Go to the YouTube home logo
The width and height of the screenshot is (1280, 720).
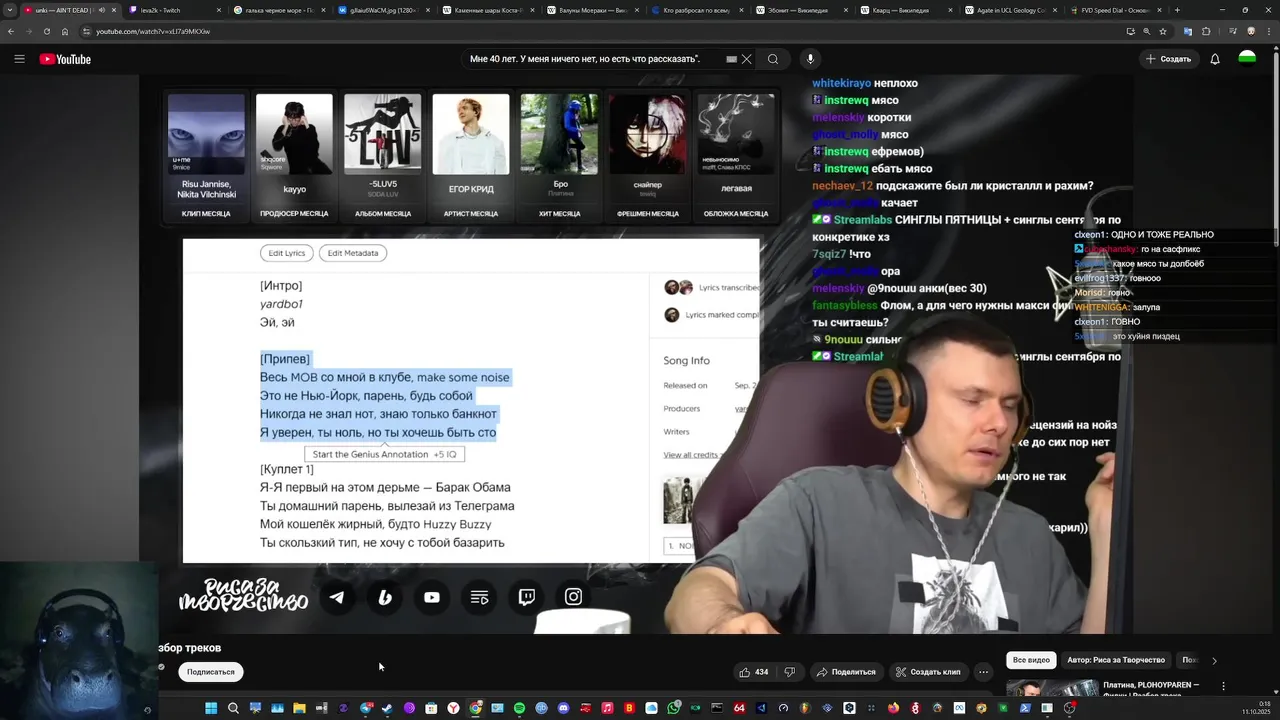pos(65,59)
